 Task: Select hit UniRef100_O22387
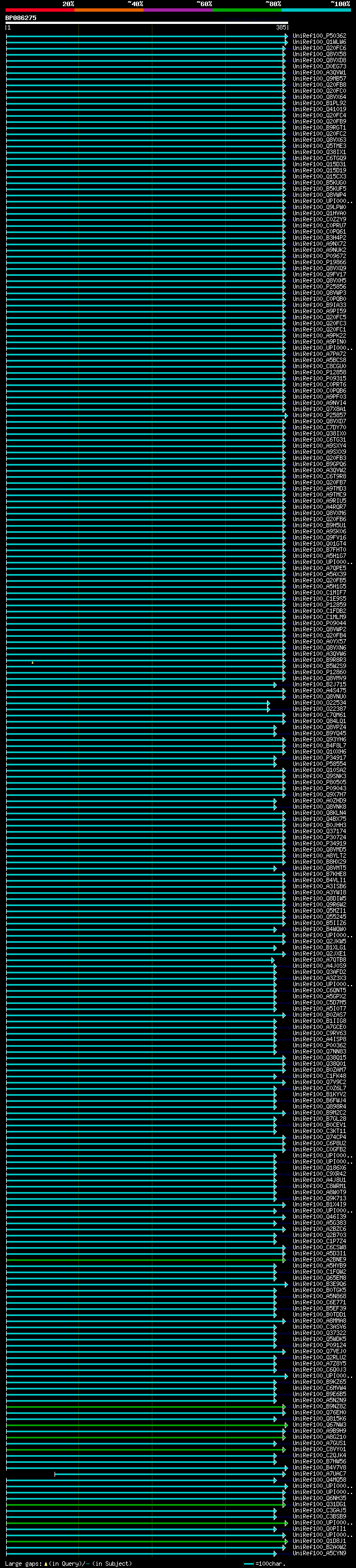click(x=319, y=709)
